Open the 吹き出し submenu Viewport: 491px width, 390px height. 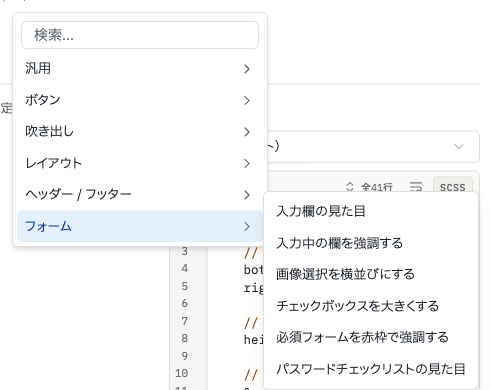point(140,132)
